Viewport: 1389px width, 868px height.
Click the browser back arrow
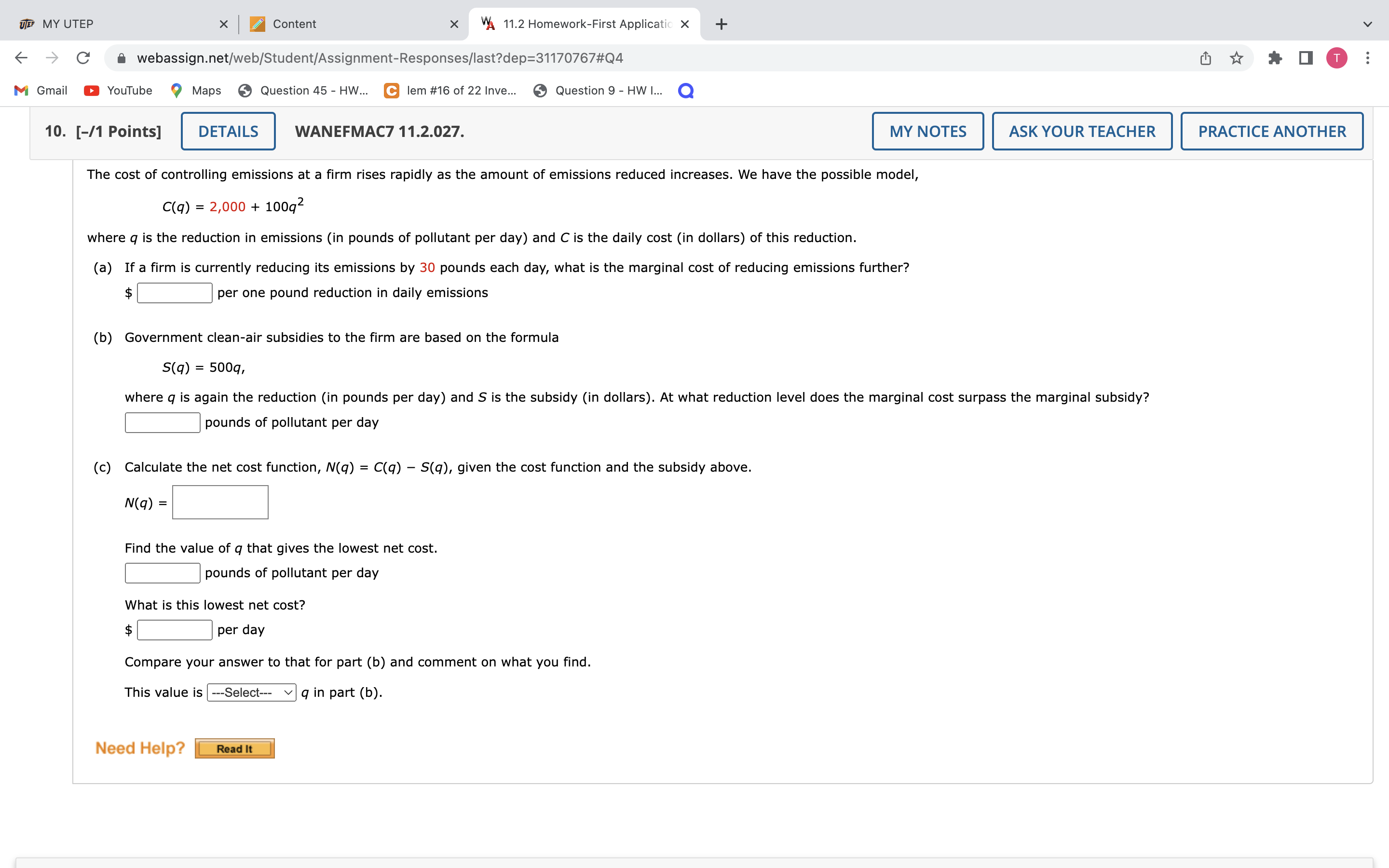[x=21, y=58]
